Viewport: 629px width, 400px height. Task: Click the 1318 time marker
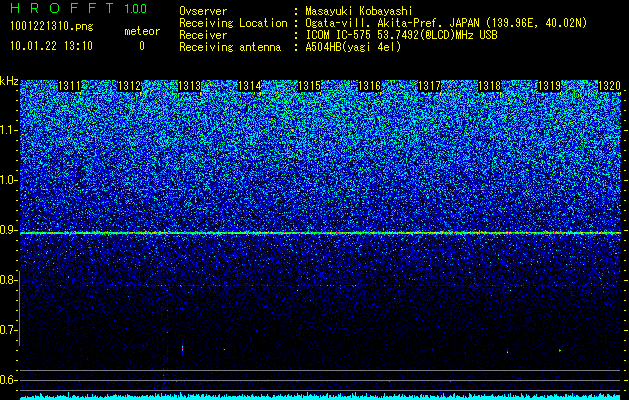490,86
